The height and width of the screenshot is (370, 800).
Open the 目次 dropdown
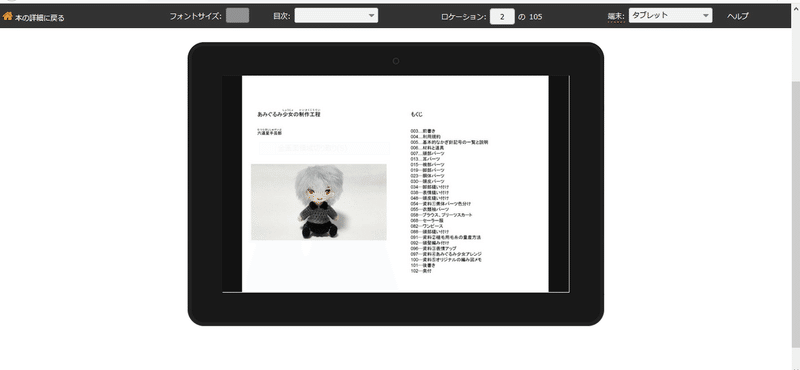coord(336,15)
